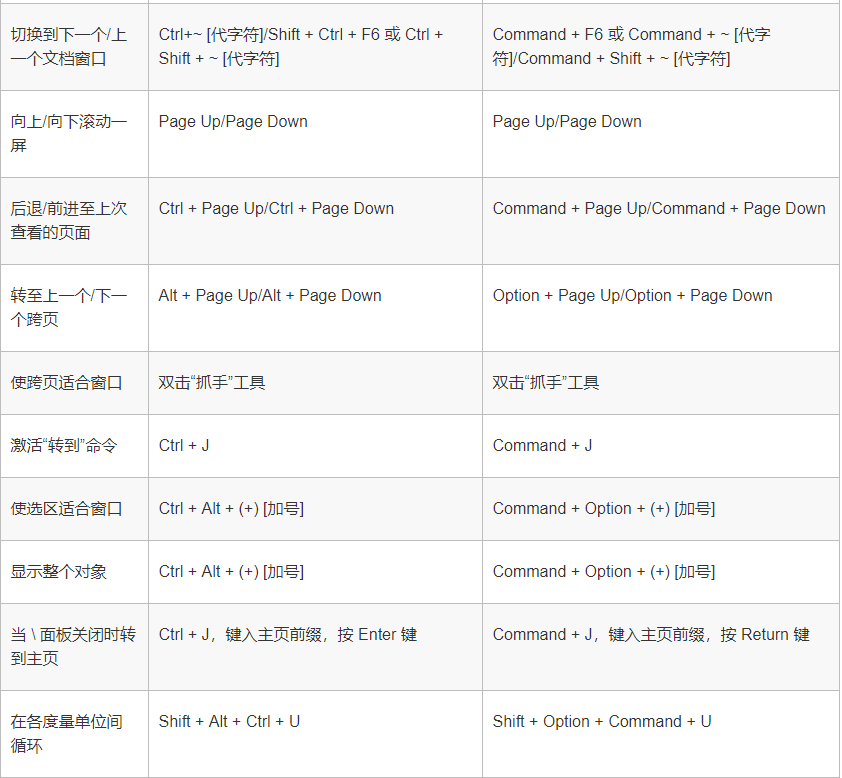
Task: Select the "显示整个对象" row label
Action: coord(59,572)
